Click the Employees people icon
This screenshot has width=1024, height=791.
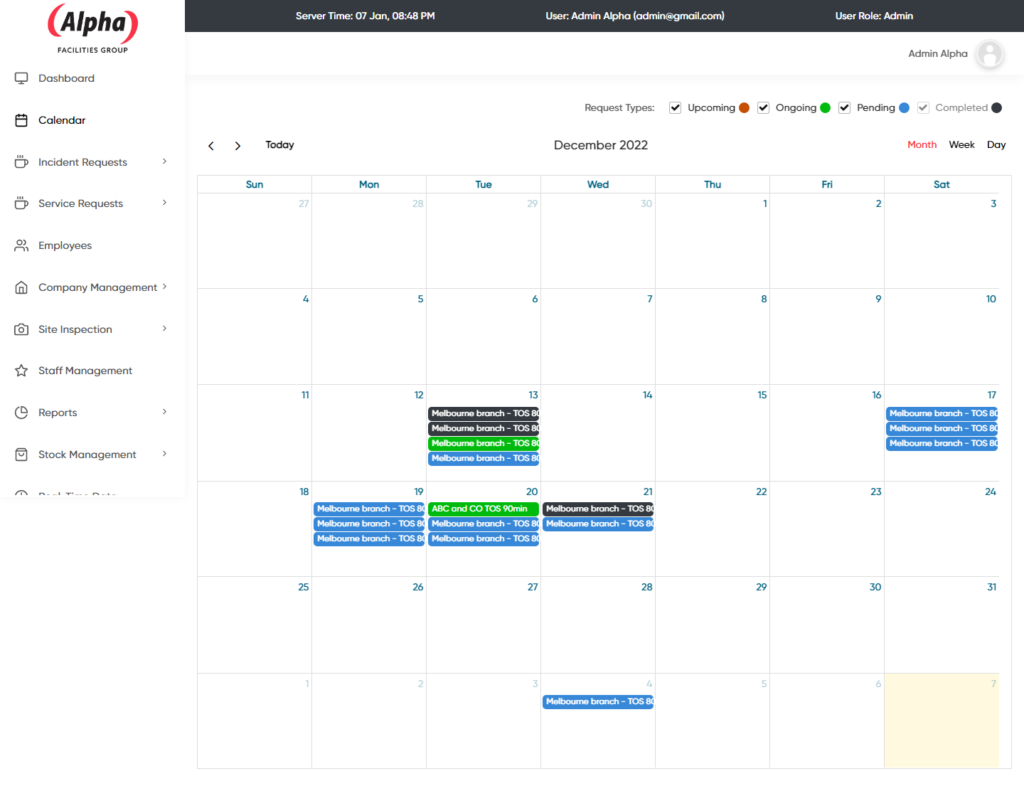(21, 246)
